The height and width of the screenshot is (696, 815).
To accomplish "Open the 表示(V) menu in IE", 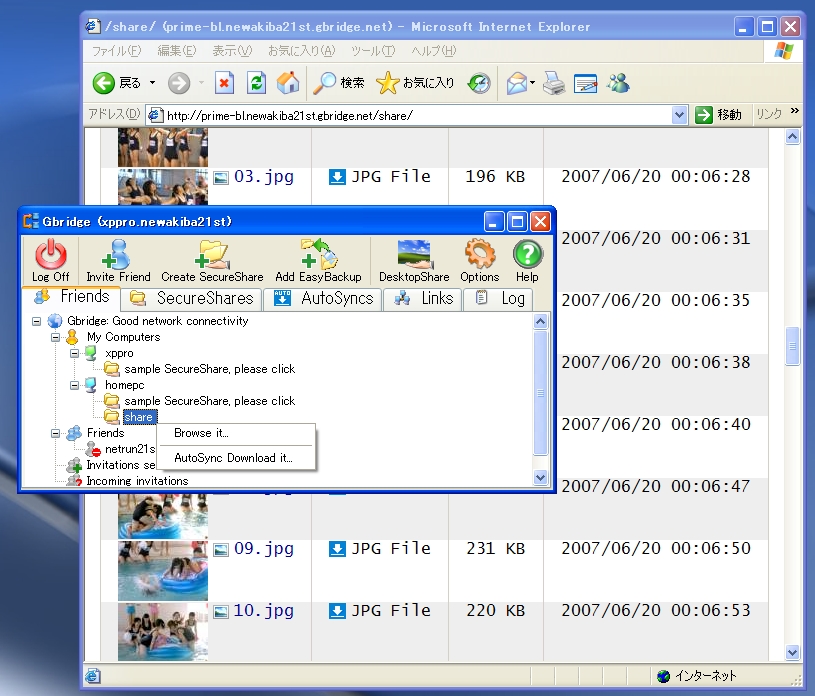I will 232,51.
